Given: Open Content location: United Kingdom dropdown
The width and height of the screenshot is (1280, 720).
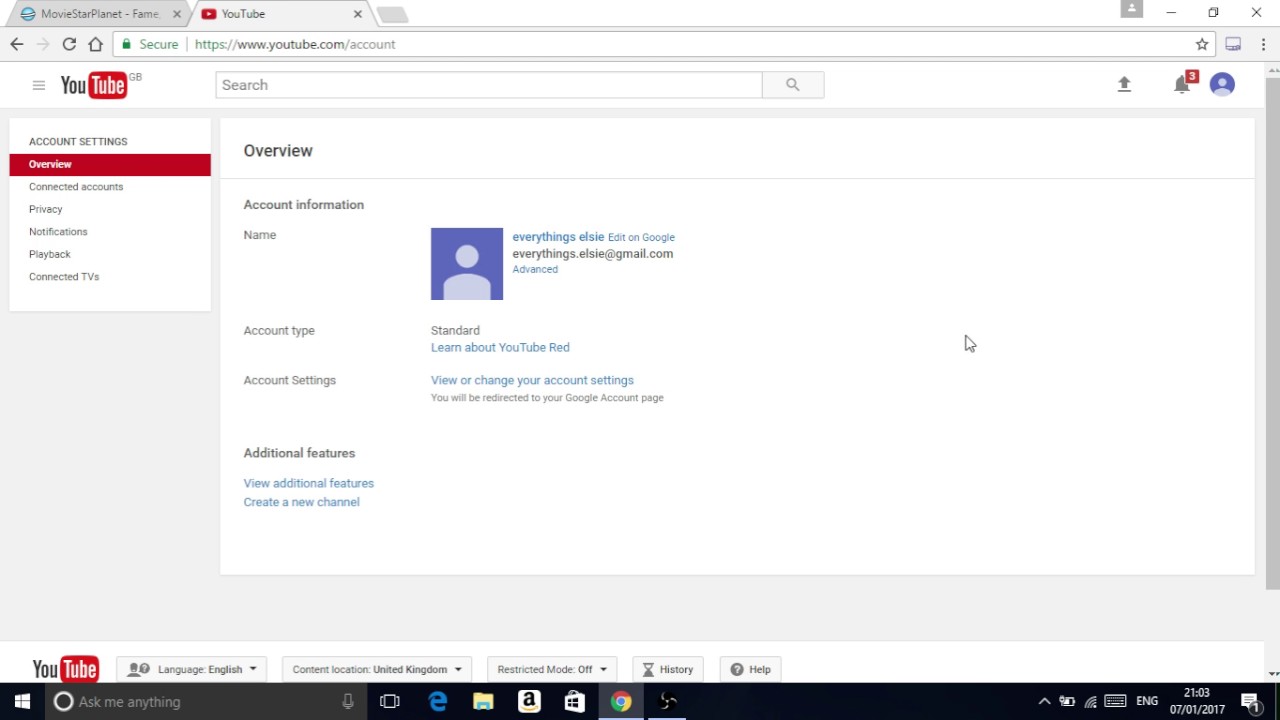Looking at the screenshot, I should 377,669.
